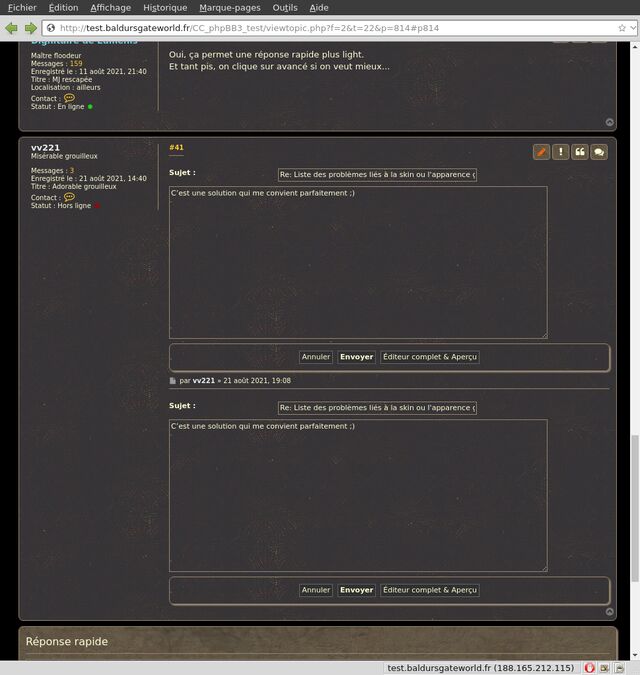Open the Affichage menu
This screenshot has width=640, height=675.
(110, 7)
